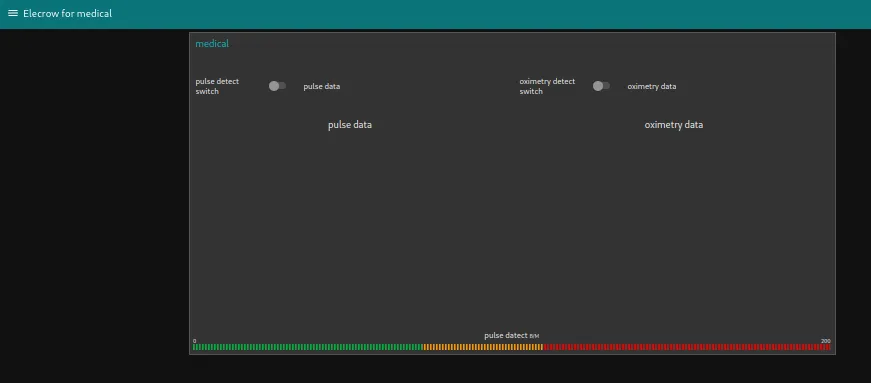Toggle the oximetry detect switch
Viewport: 871px width, 383px height.
(601, 86)
